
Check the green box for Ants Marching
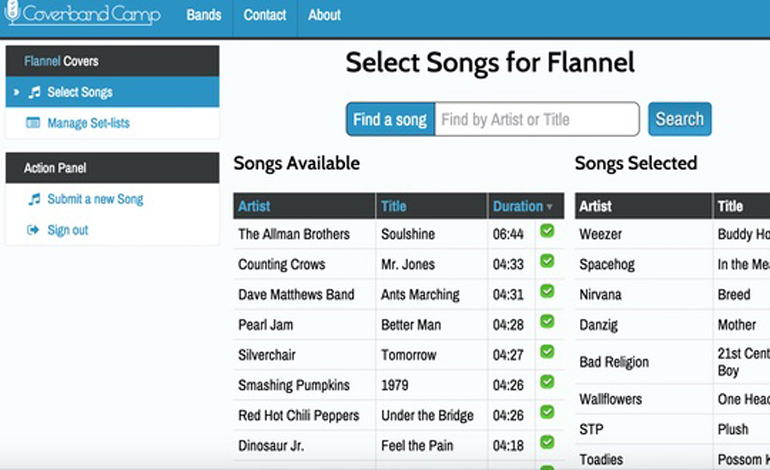[x=547, y=291]
